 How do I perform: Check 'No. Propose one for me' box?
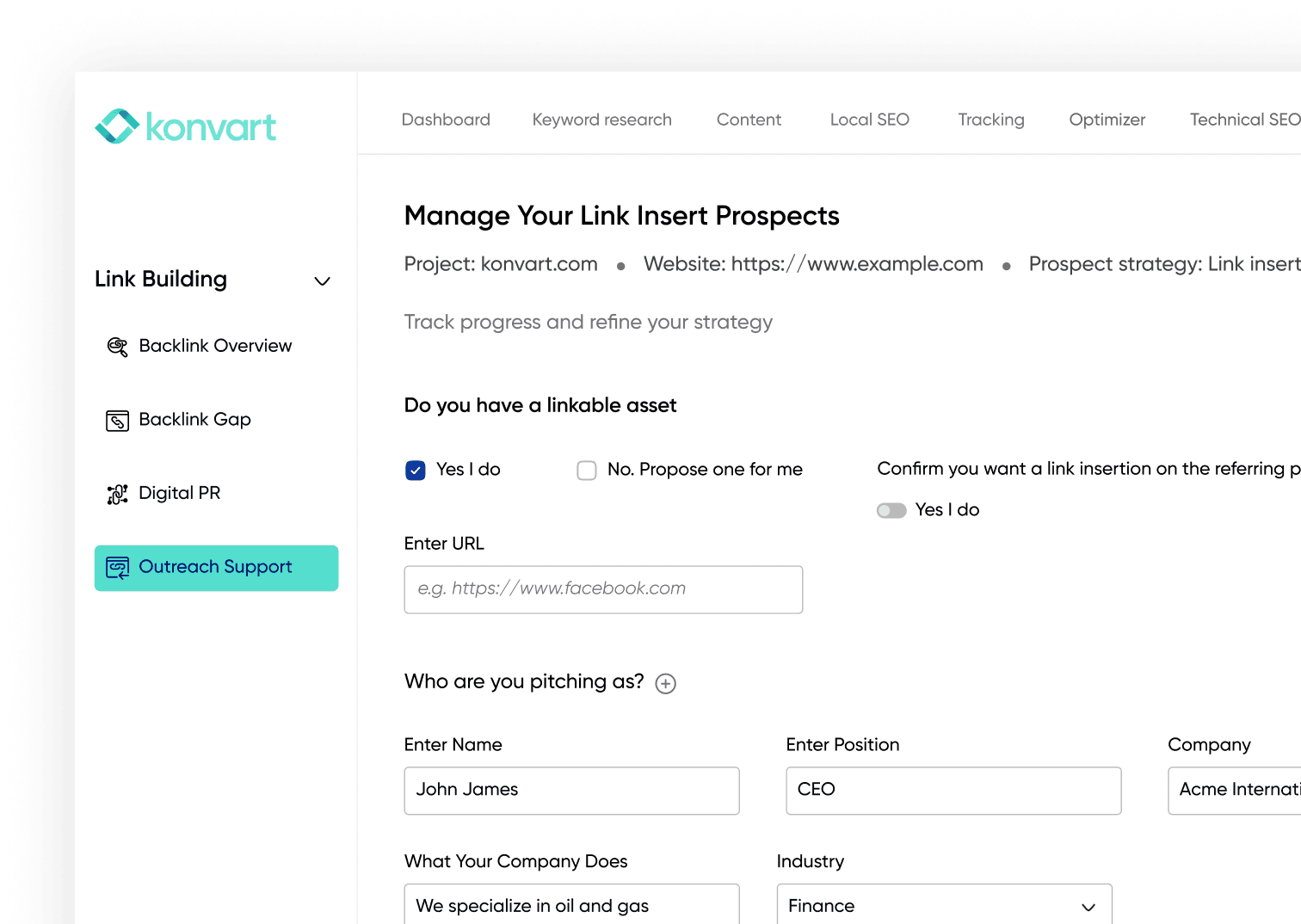coord(587,471)
